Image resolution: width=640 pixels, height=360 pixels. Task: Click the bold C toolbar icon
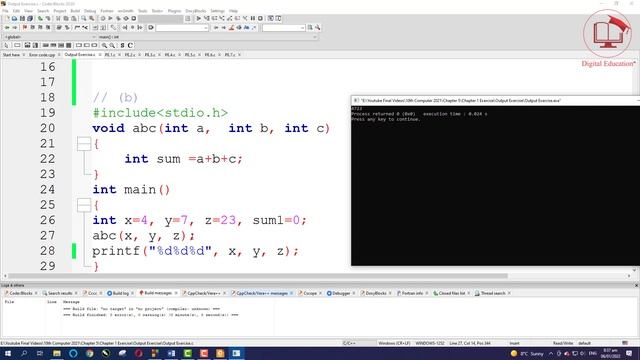coord(130,45)
